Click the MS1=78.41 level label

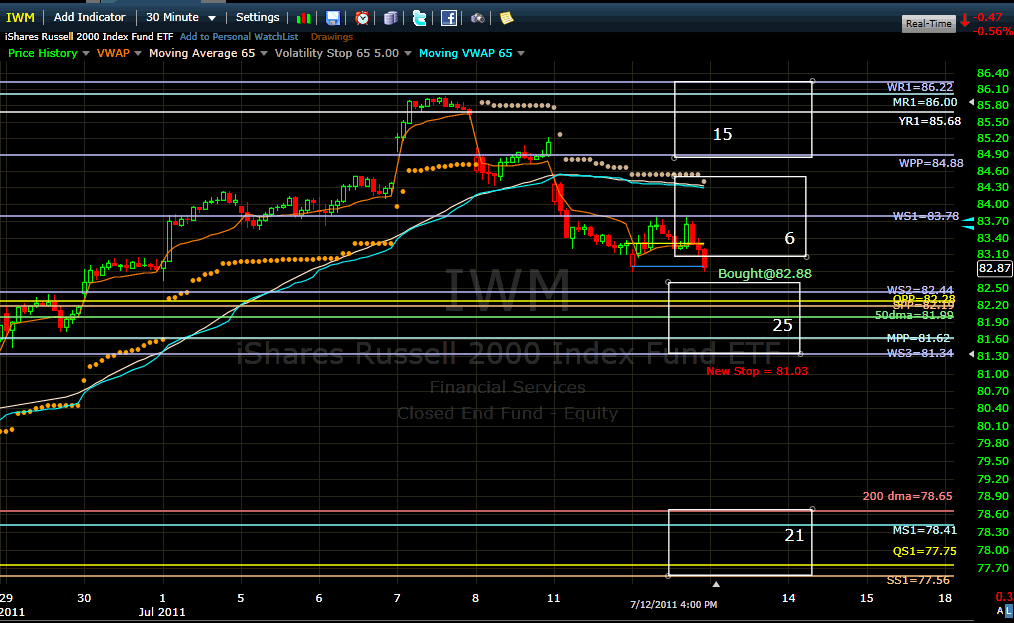(x=925, y=530)
